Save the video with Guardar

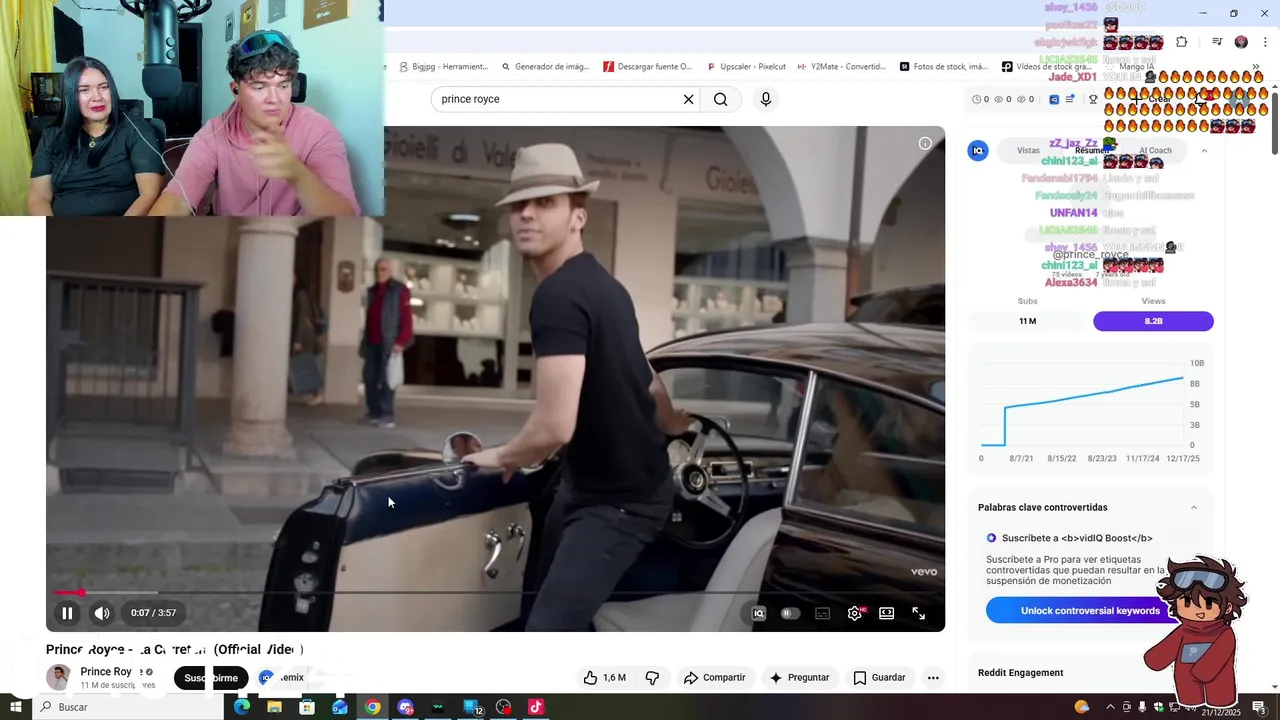(879, 677)
